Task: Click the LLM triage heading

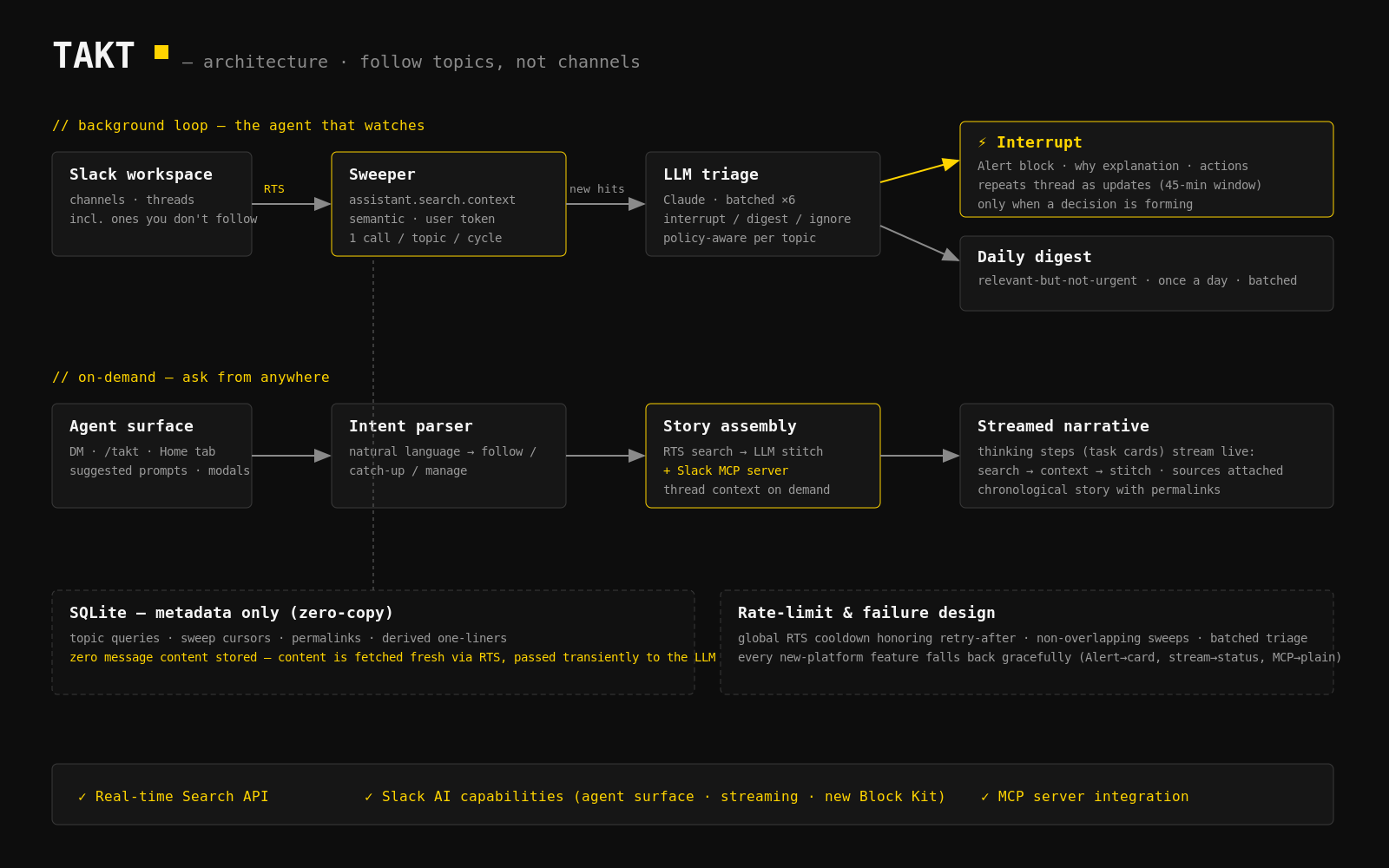Action: click(x=711, y=174)
